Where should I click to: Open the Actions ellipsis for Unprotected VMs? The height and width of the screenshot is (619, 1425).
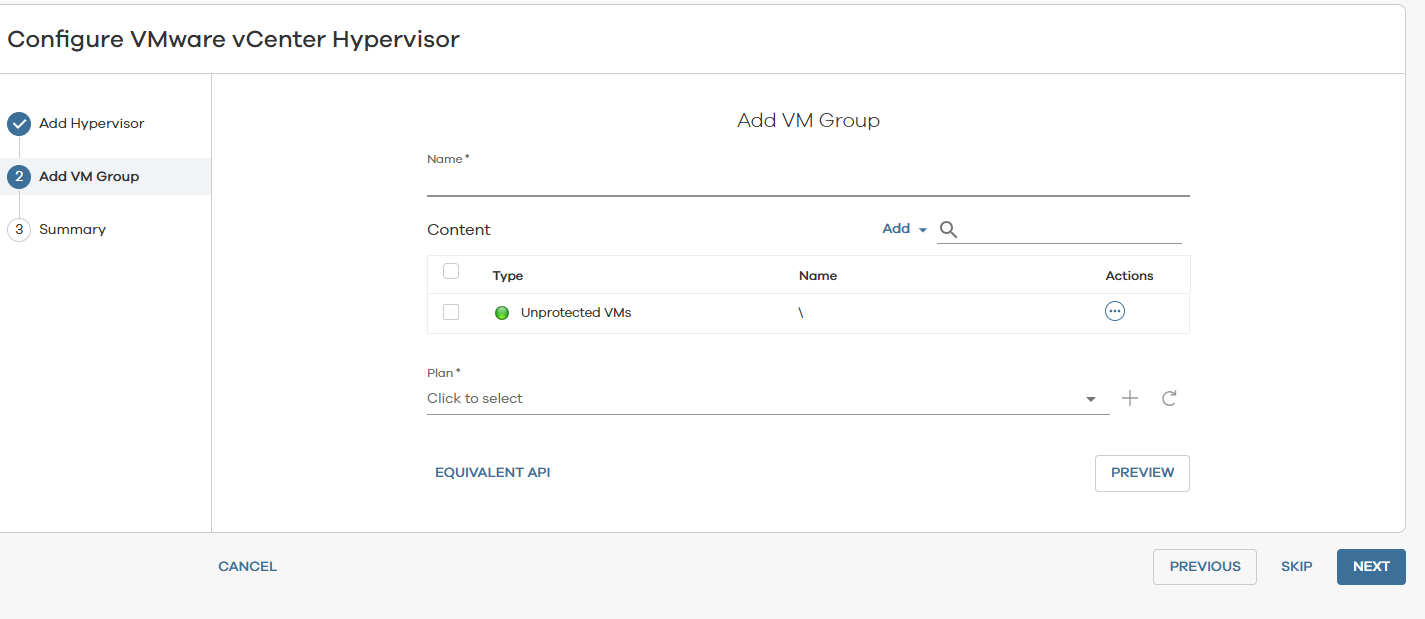[x=1114, y=311]
